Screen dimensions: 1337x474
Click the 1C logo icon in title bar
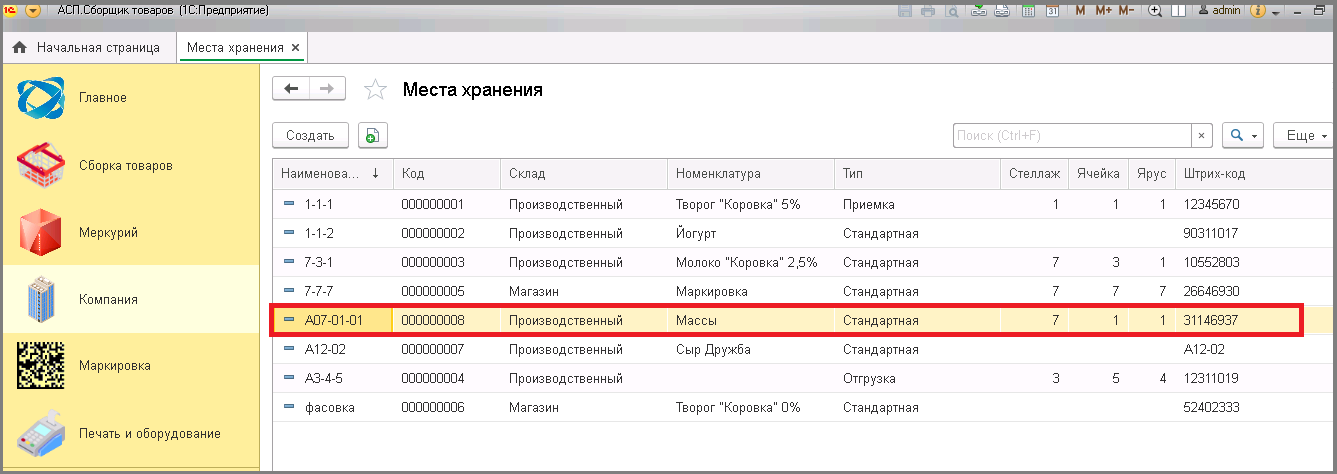[x=10, y=11]
